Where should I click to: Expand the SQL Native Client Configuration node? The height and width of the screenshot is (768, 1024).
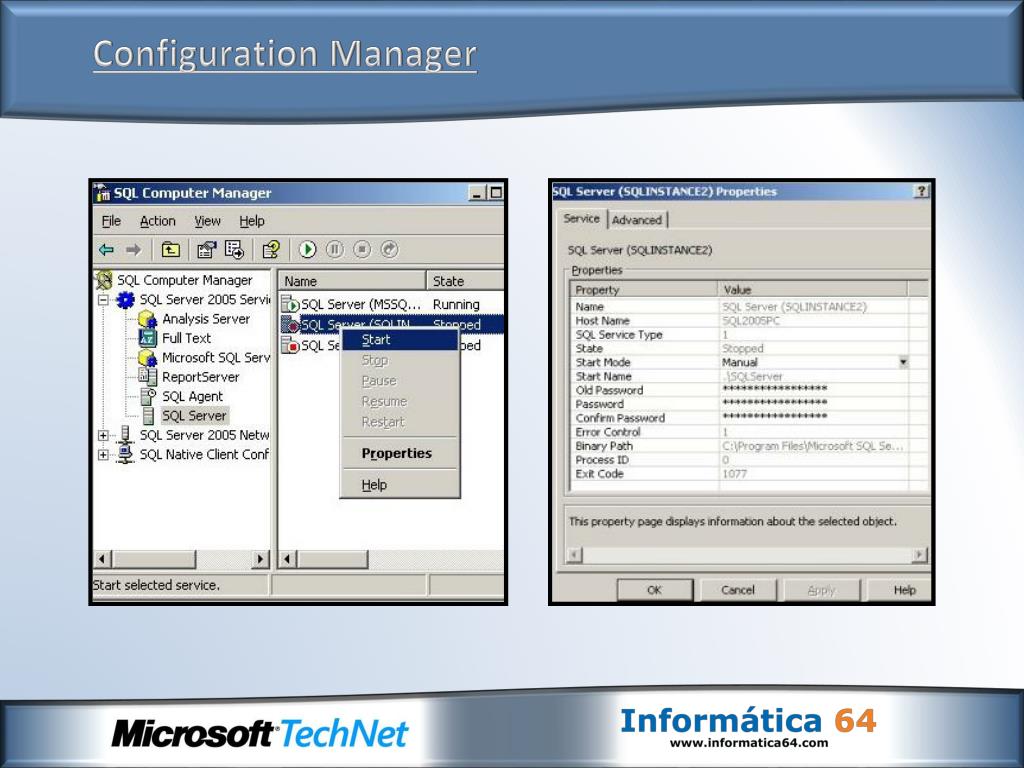click(x=103, y=455)
